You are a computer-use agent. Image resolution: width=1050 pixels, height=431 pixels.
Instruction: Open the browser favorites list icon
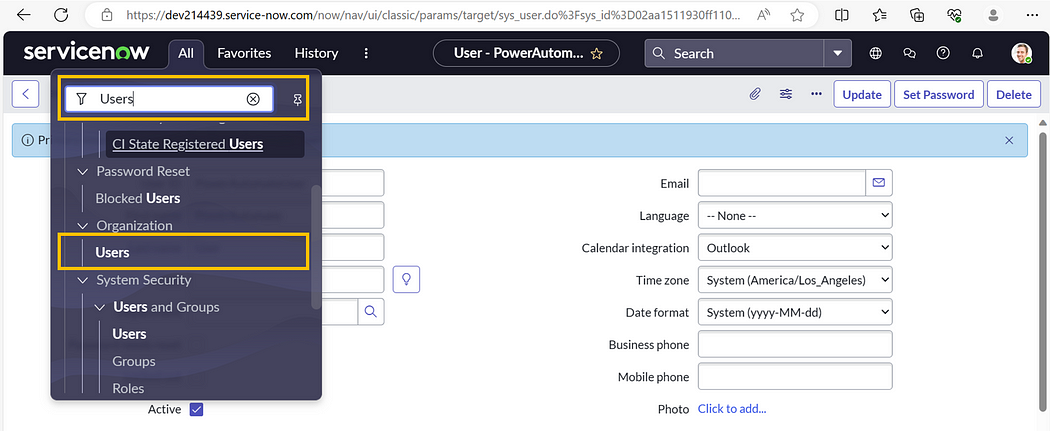point(880,15)
